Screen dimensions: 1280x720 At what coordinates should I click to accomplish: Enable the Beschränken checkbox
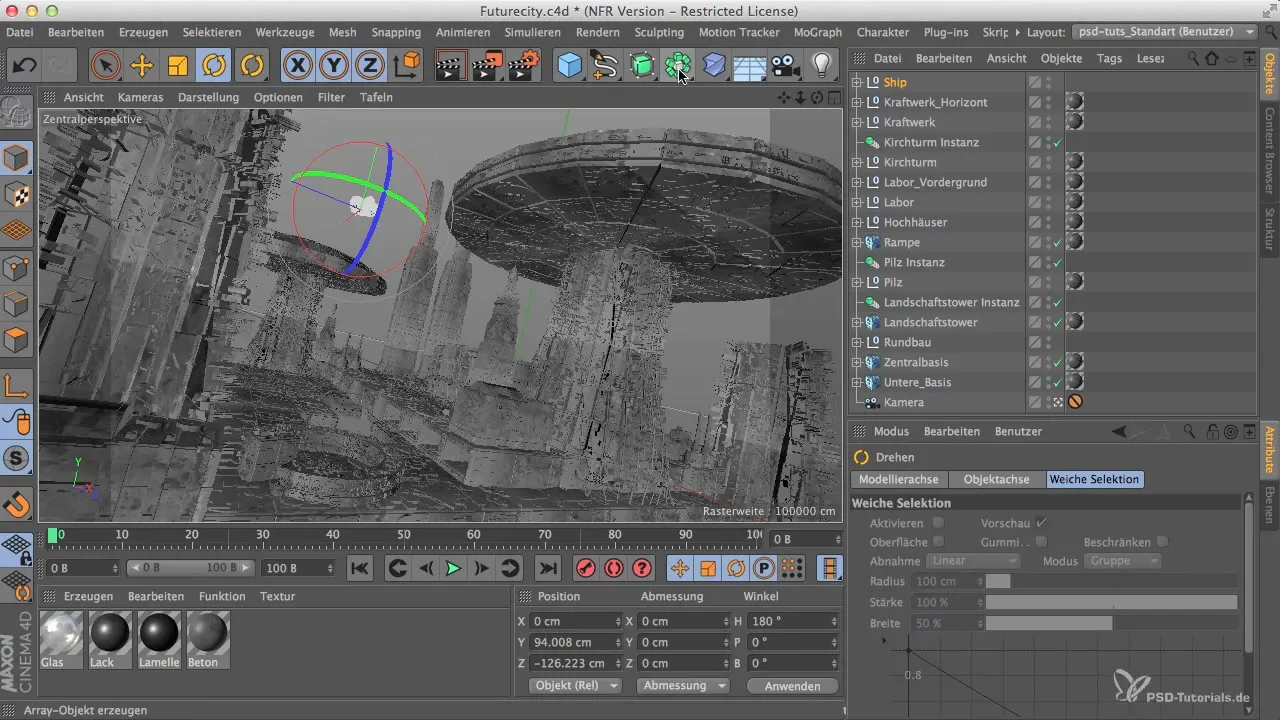click(1162, 541)
